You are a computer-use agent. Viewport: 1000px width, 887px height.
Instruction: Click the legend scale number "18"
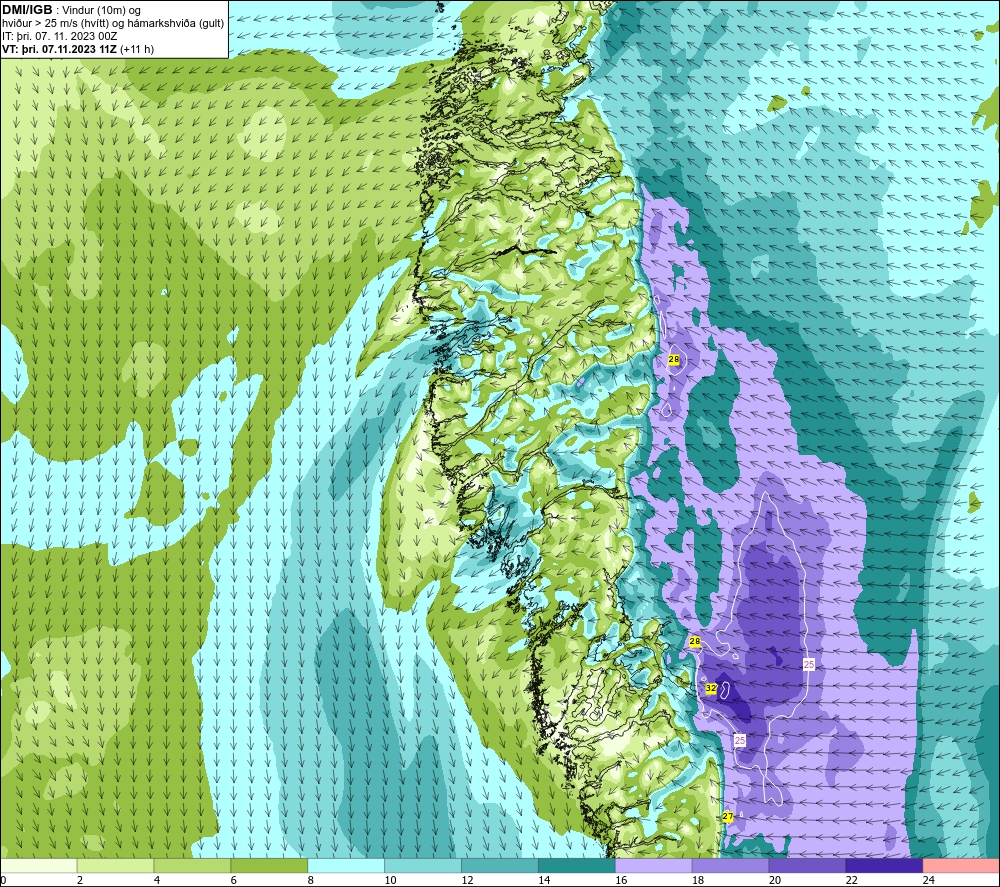(x=698, y=880)
